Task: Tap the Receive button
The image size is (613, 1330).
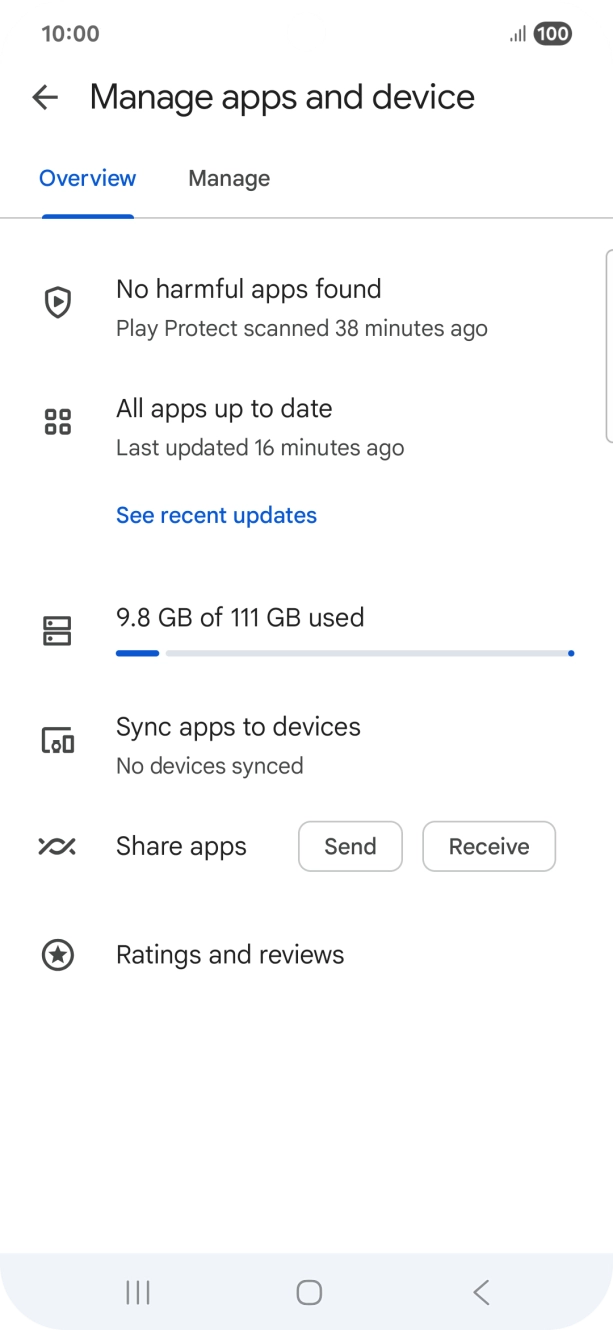Action: point(489,847)
